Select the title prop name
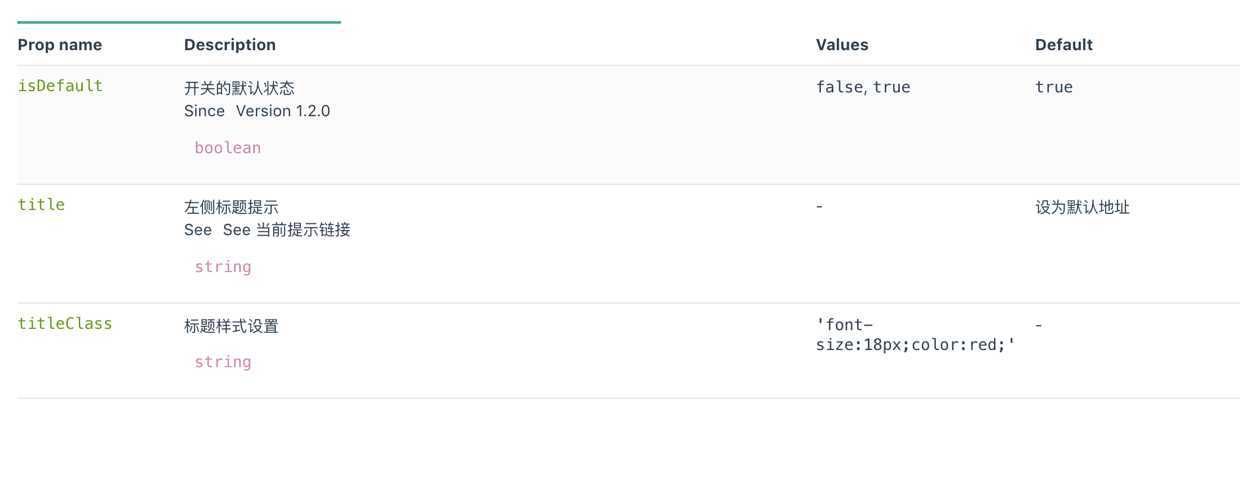 41,205
